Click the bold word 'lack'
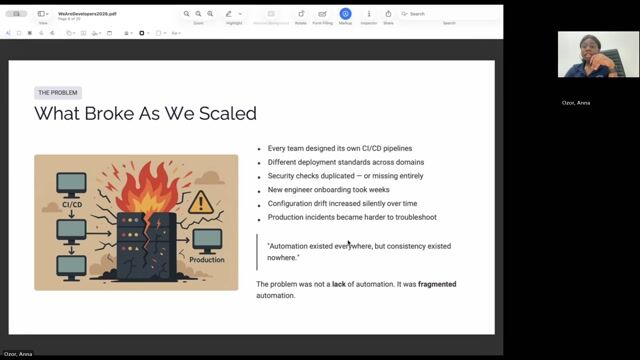Image resolution: width=640 pixels, height=360 pixels. (x=339, y=284)
